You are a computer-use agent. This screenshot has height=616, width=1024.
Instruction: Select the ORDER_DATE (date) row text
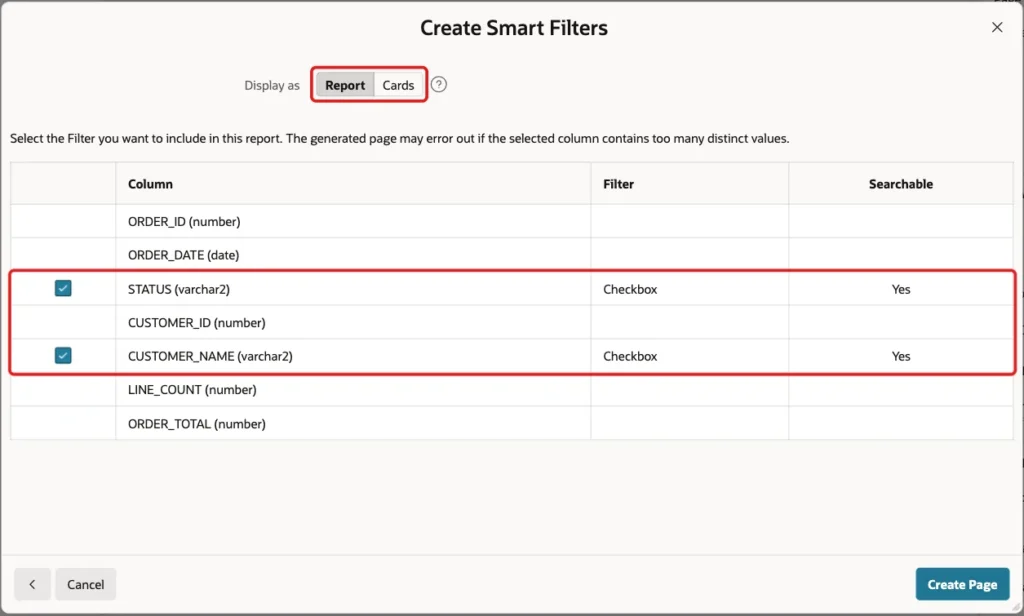tap(184, 255)
